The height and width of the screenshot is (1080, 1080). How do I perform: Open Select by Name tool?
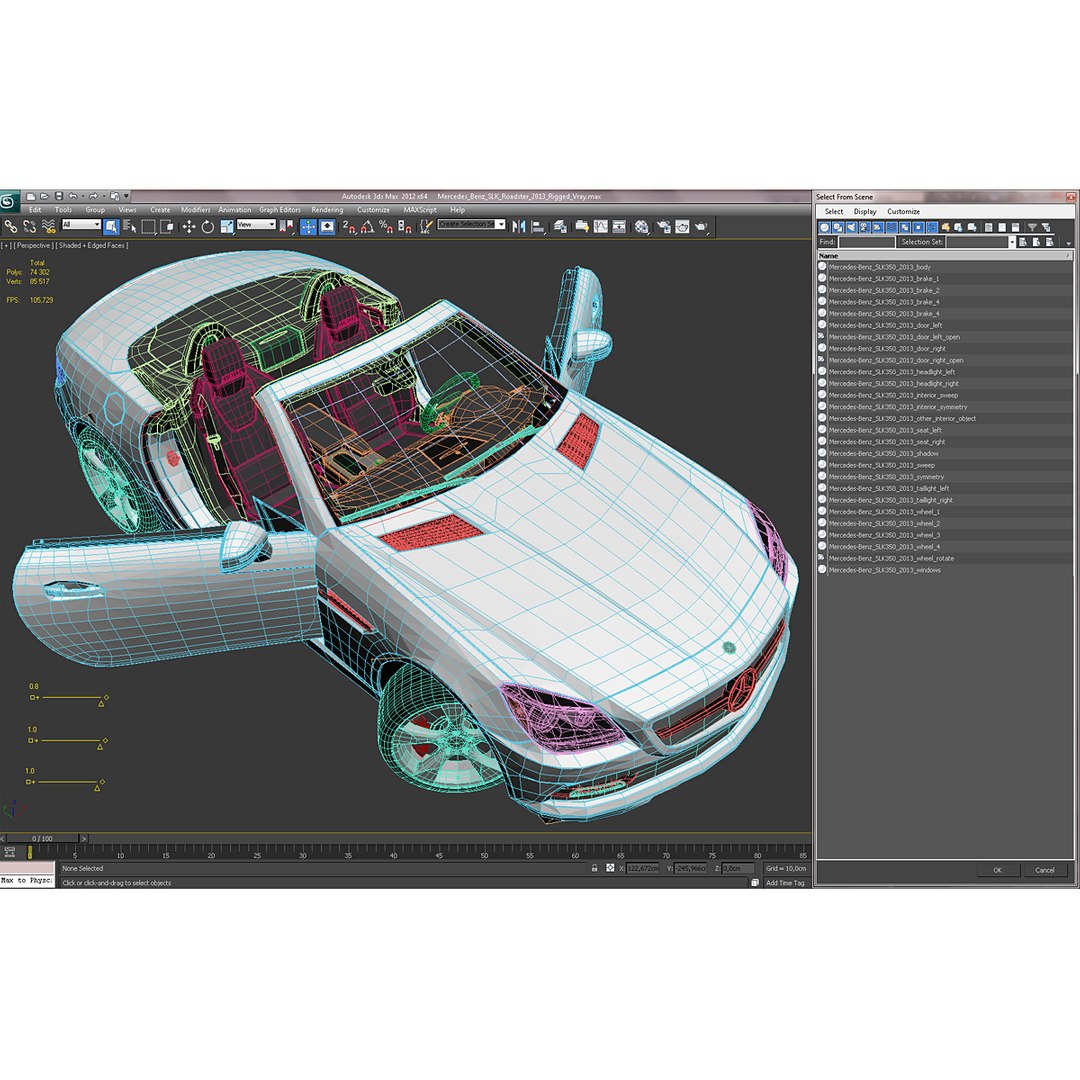click(x=129, y=226)
